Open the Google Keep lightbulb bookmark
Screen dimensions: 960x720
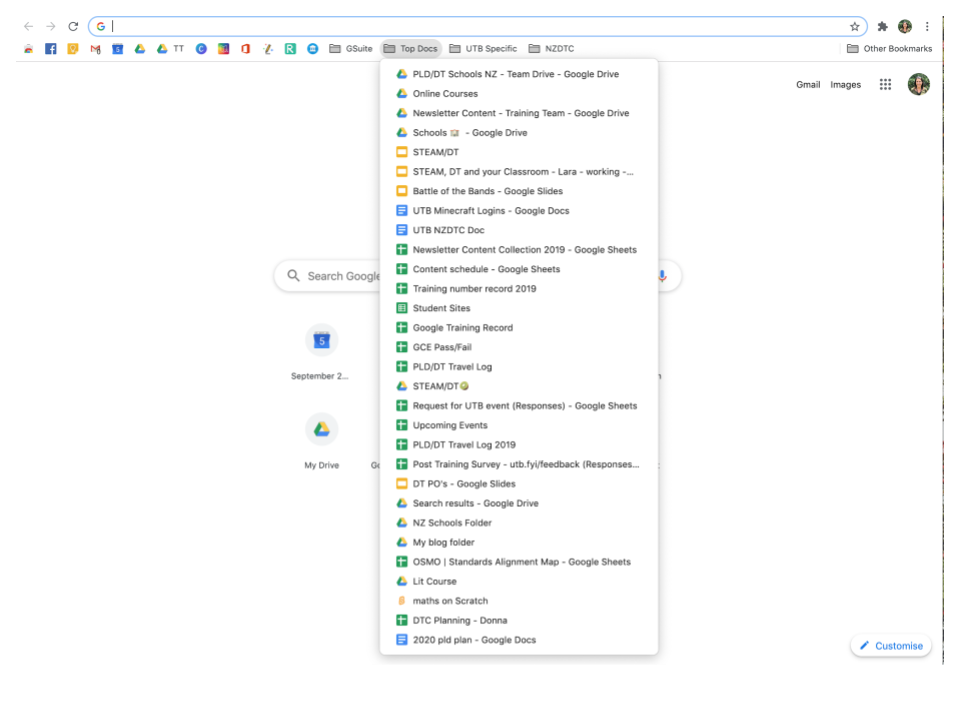[73, 49]
